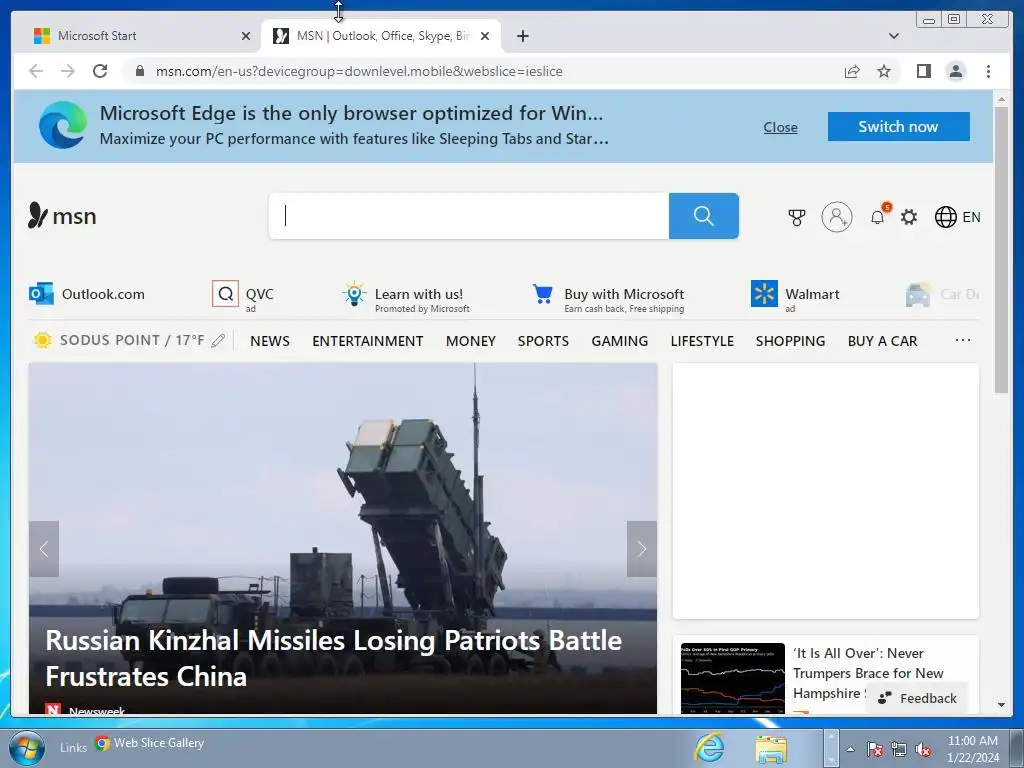Image resolution: width=1024 pixels, height=768 pixels.
Task: Click the vertical scrollbar thumb
Action: [x=1001, y=250]
